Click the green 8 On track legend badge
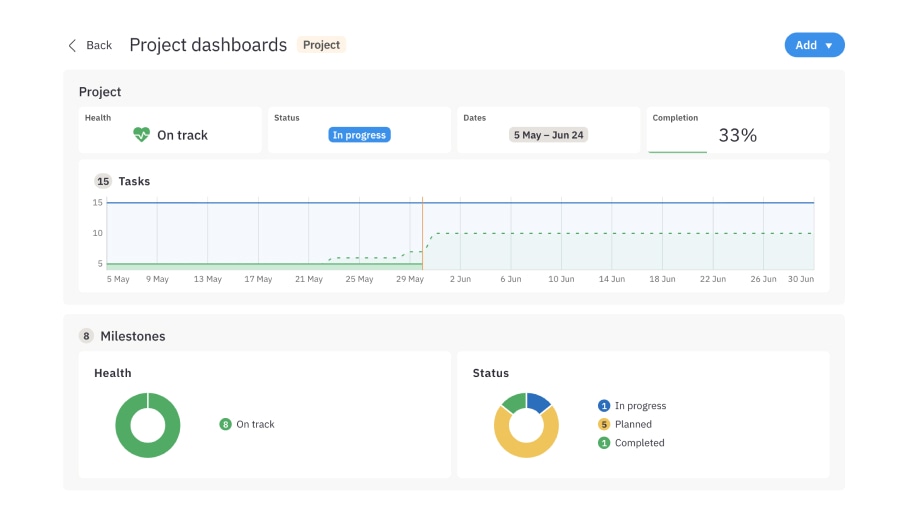This screenshot has height=520, width=910. pyautogui.click(x=225, y=424)
